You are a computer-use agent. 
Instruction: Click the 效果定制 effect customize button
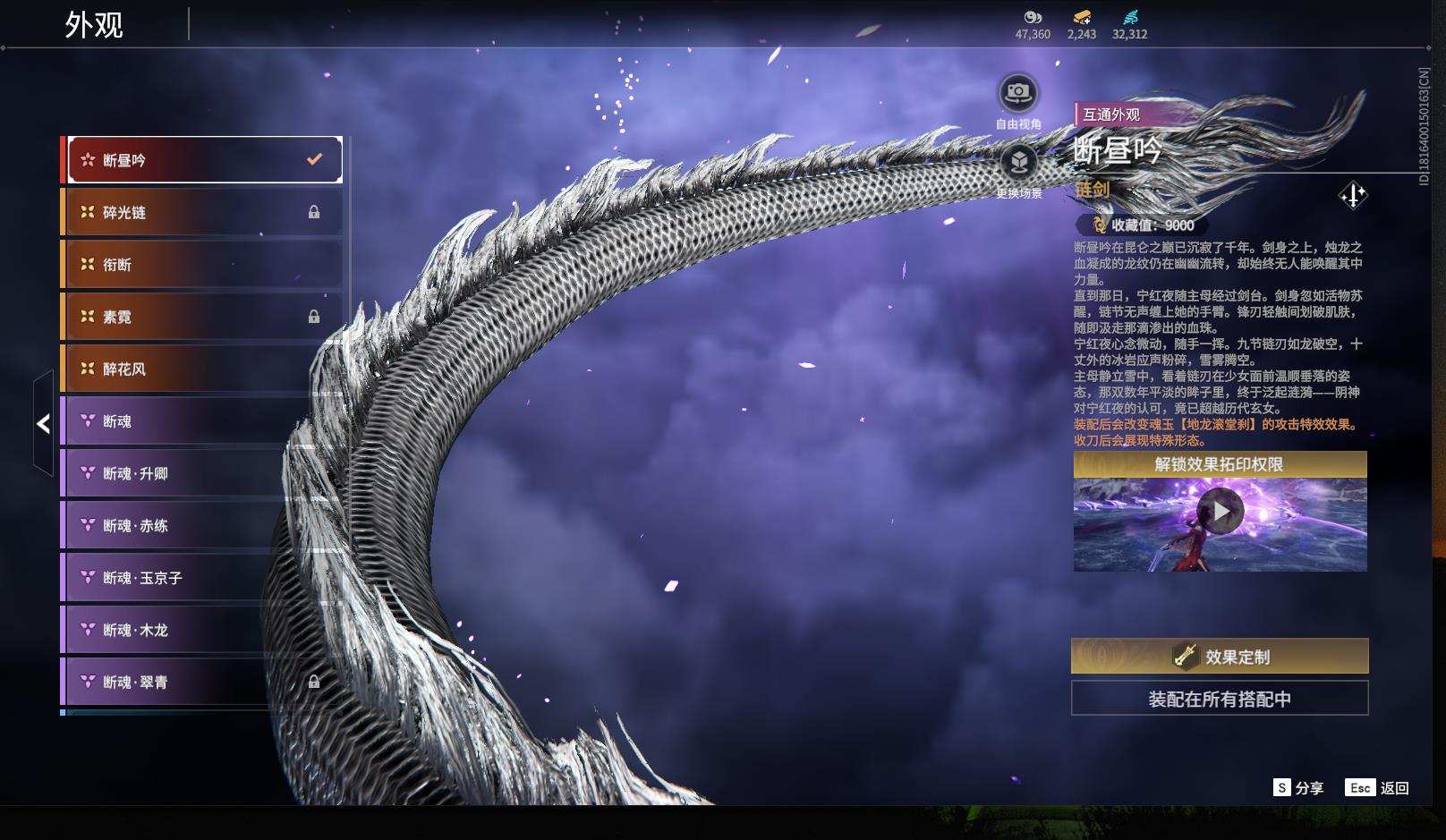tap(1220, 657)
